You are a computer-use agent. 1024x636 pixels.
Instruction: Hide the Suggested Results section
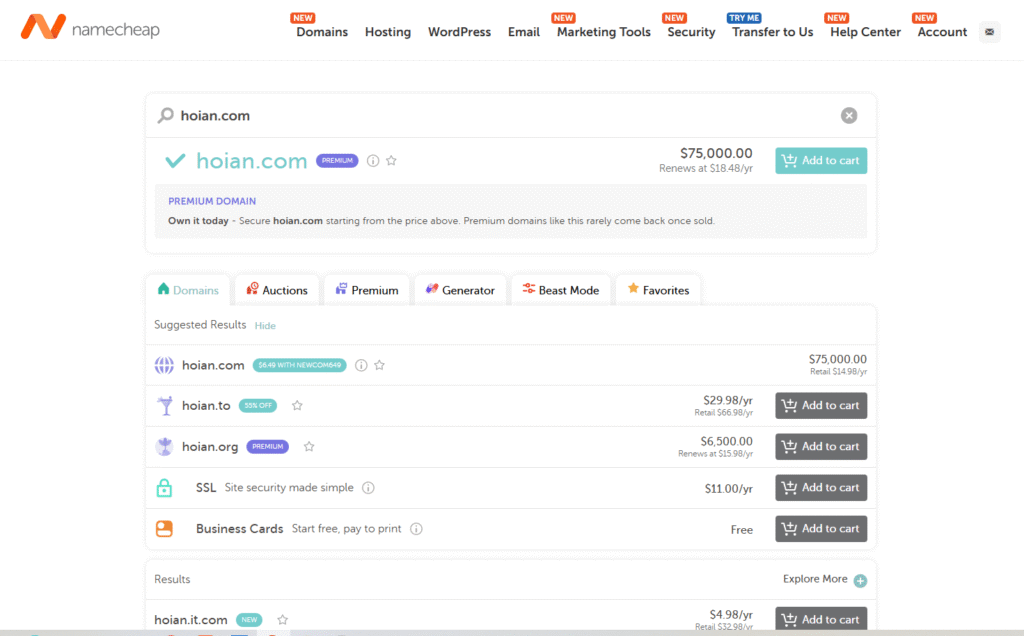[x=265, y=326]
